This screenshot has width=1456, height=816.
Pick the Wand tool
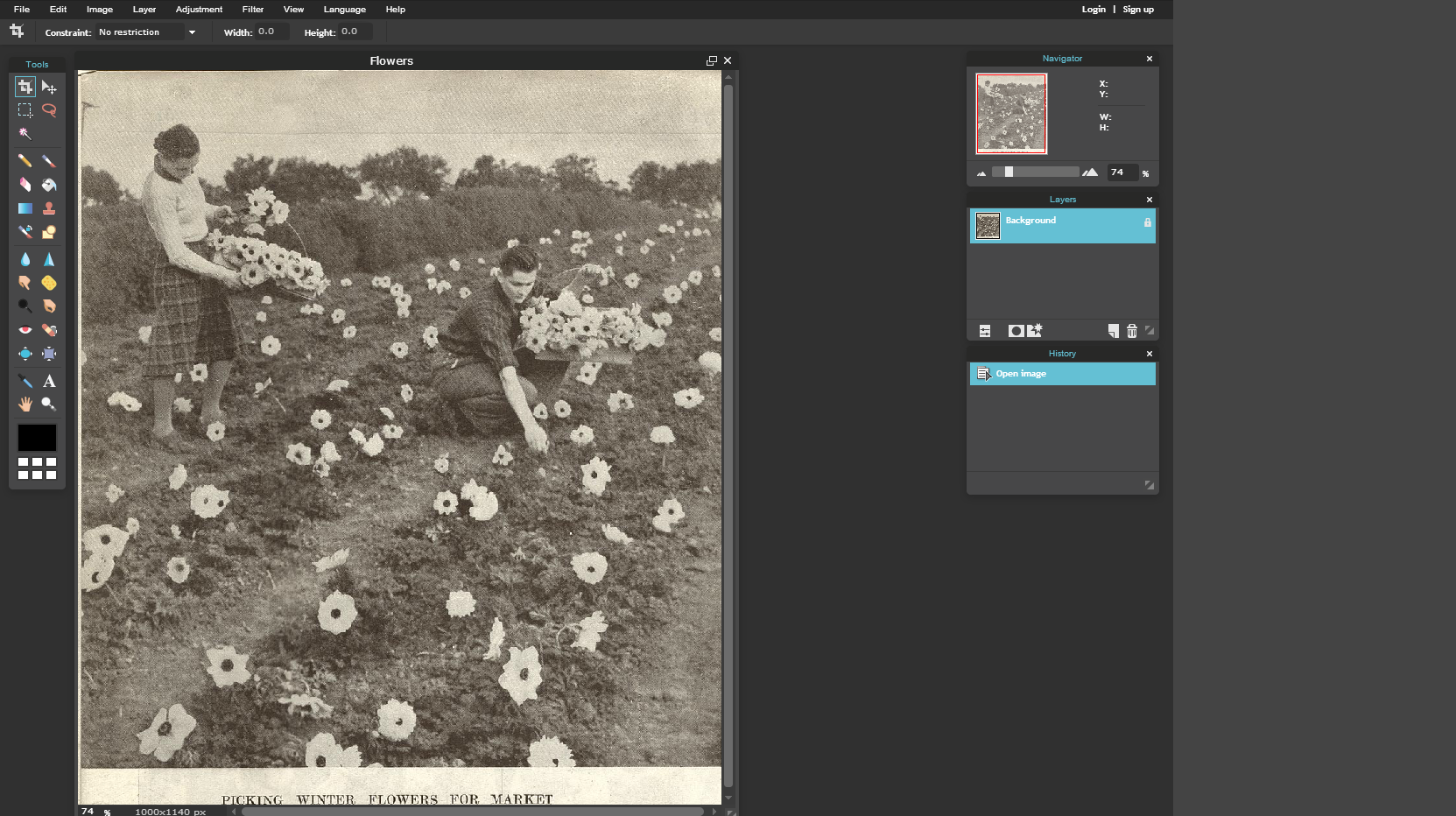pyautogui.click(x=25, y=134)
